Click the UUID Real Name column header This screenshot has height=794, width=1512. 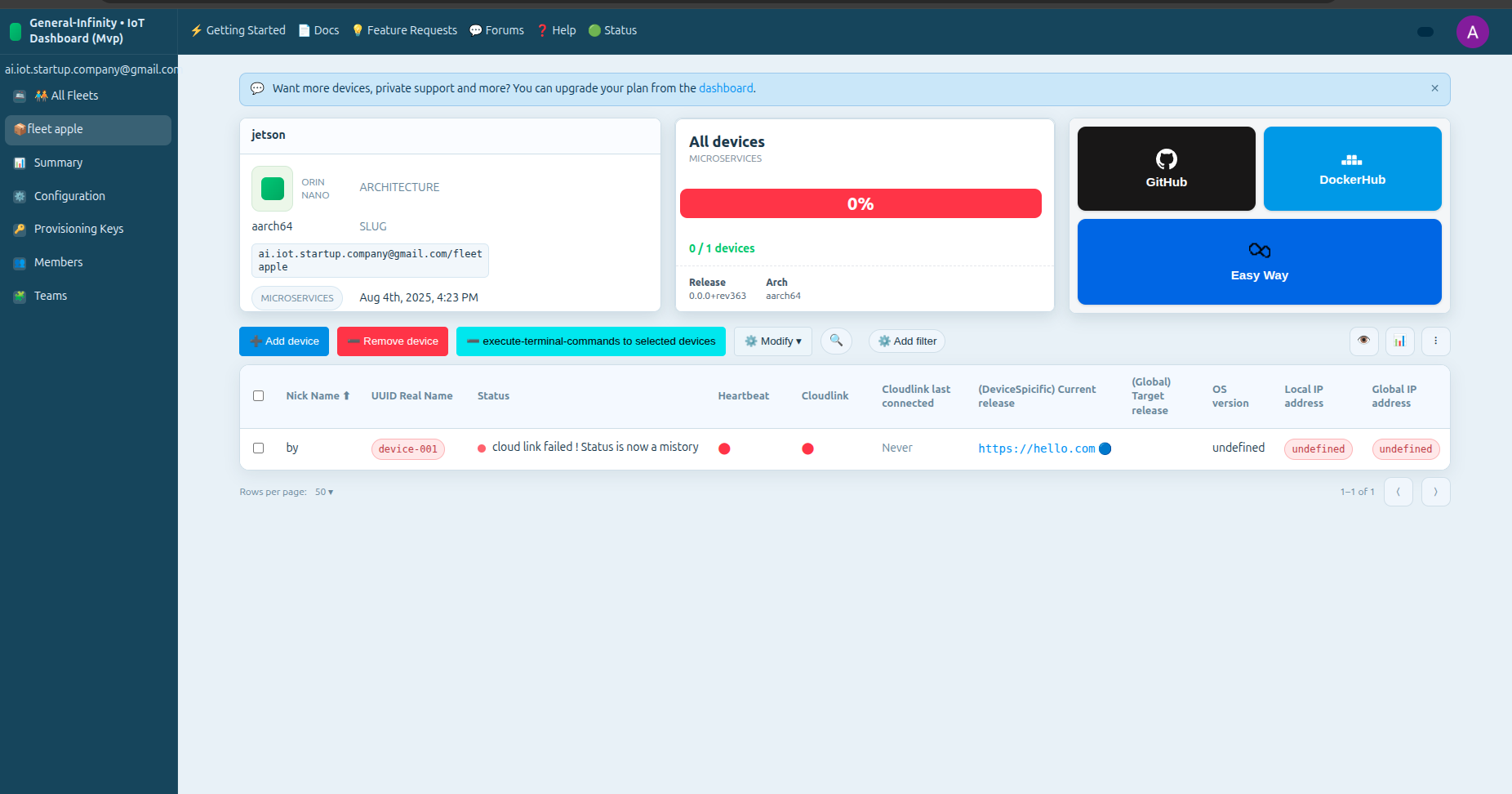tap(411, 396)
